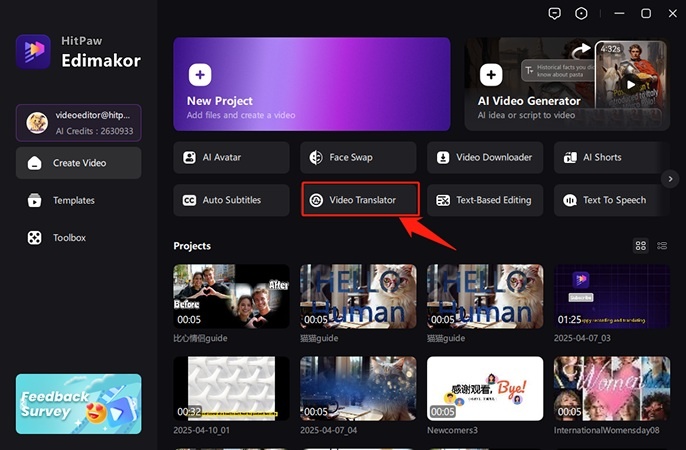
Task: Open the feedback message icon in title bar
Action: (554, 14)
